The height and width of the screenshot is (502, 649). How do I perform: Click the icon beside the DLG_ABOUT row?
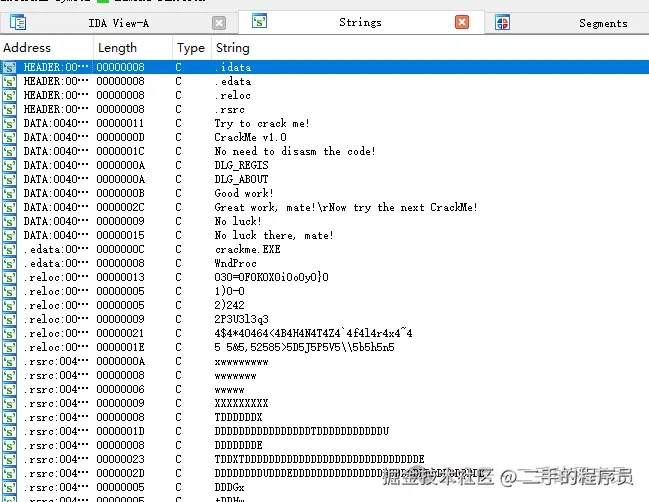10,180
